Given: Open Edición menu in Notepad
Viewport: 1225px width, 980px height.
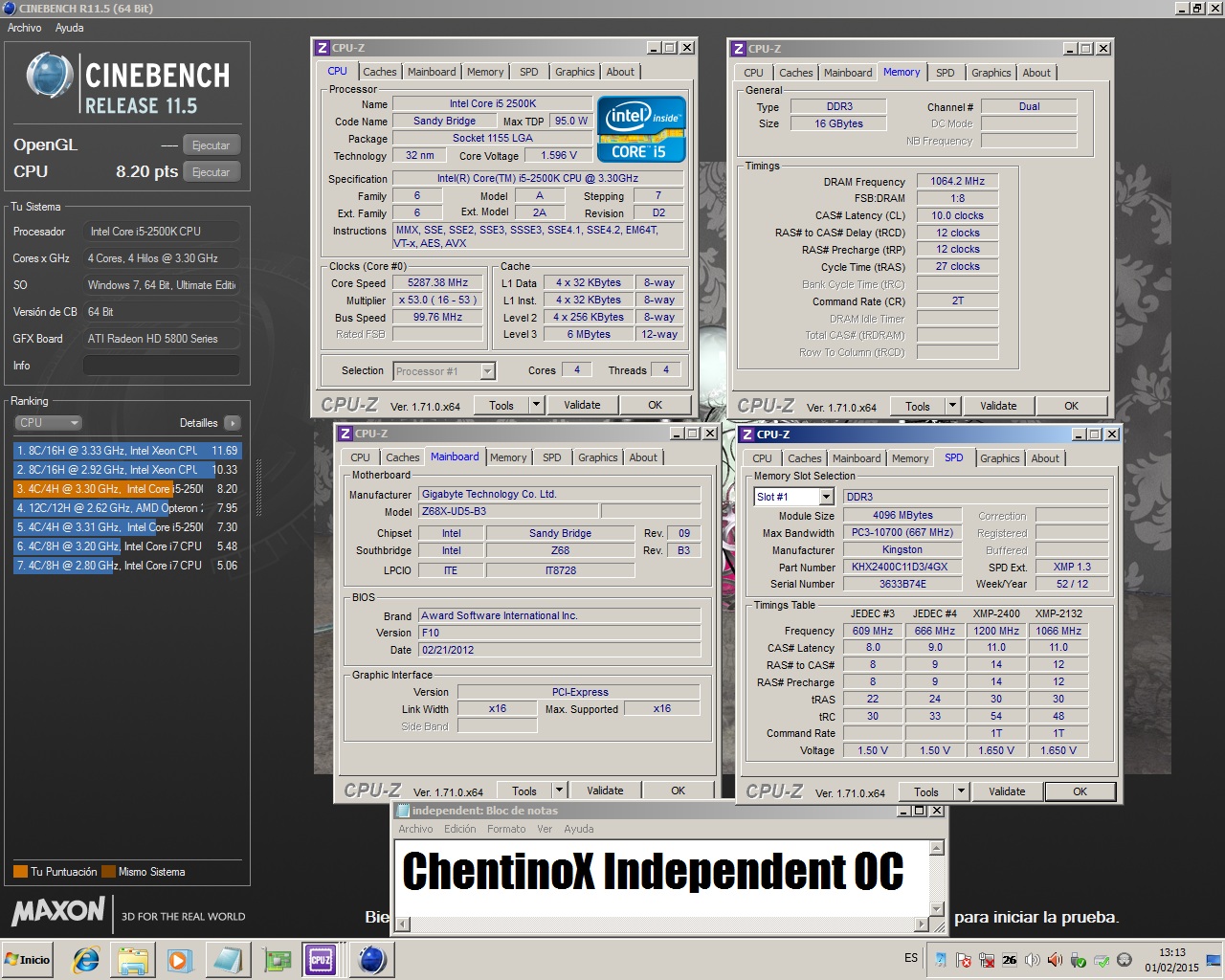Looking at the screenshot, I should [459, 829].
